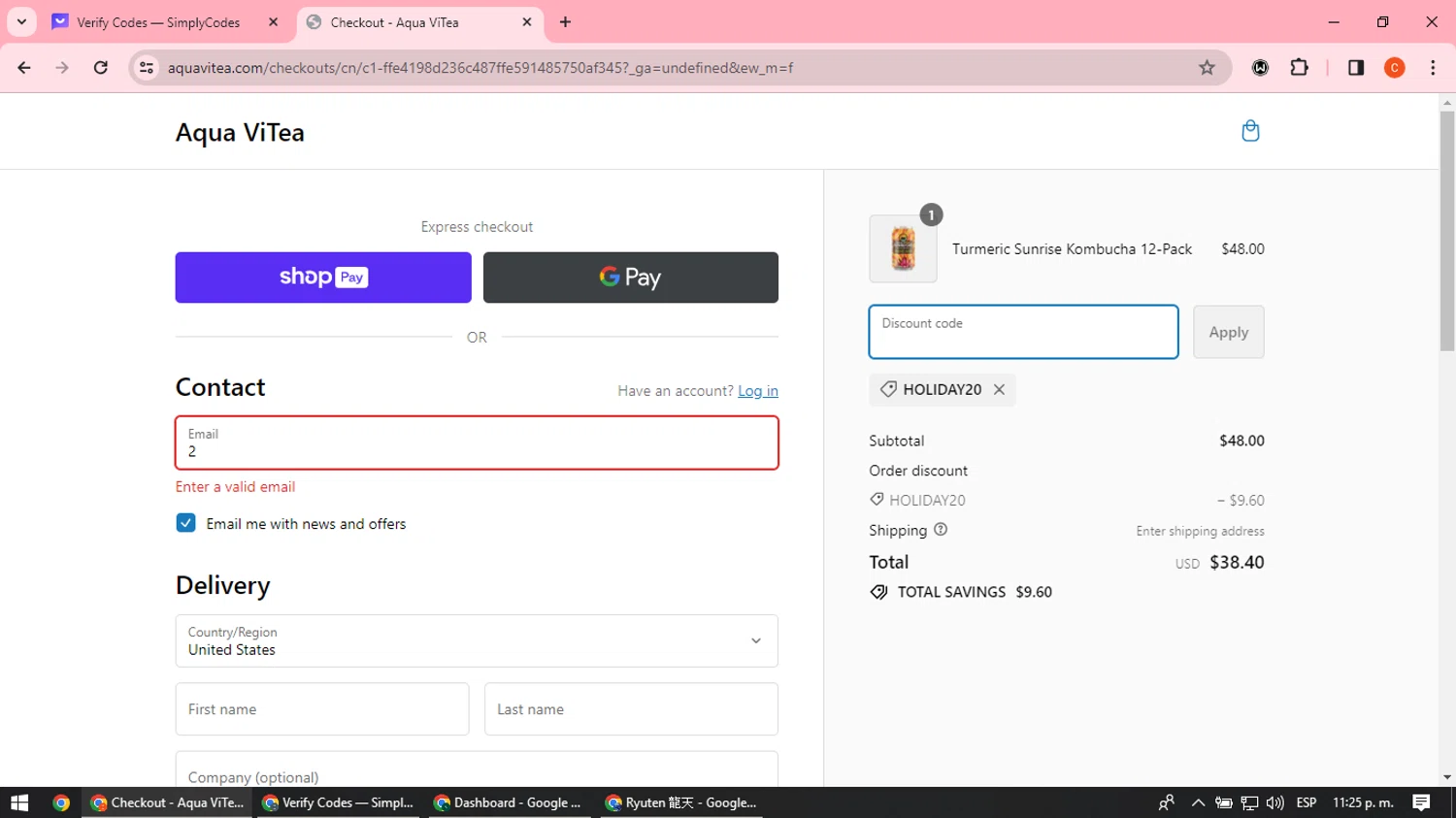
Task: Click the ESP input language indicator
Action: click(x=1307, y=802)
